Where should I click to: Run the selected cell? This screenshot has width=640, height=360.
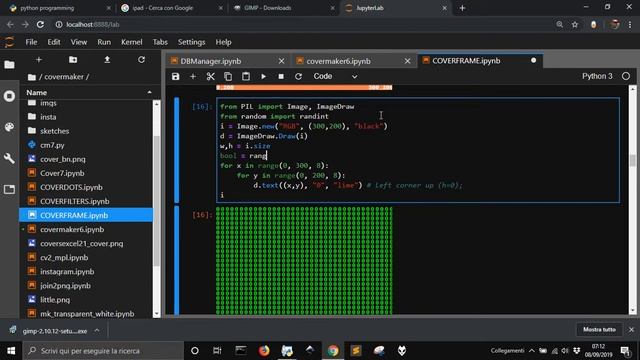pos(263,76)
